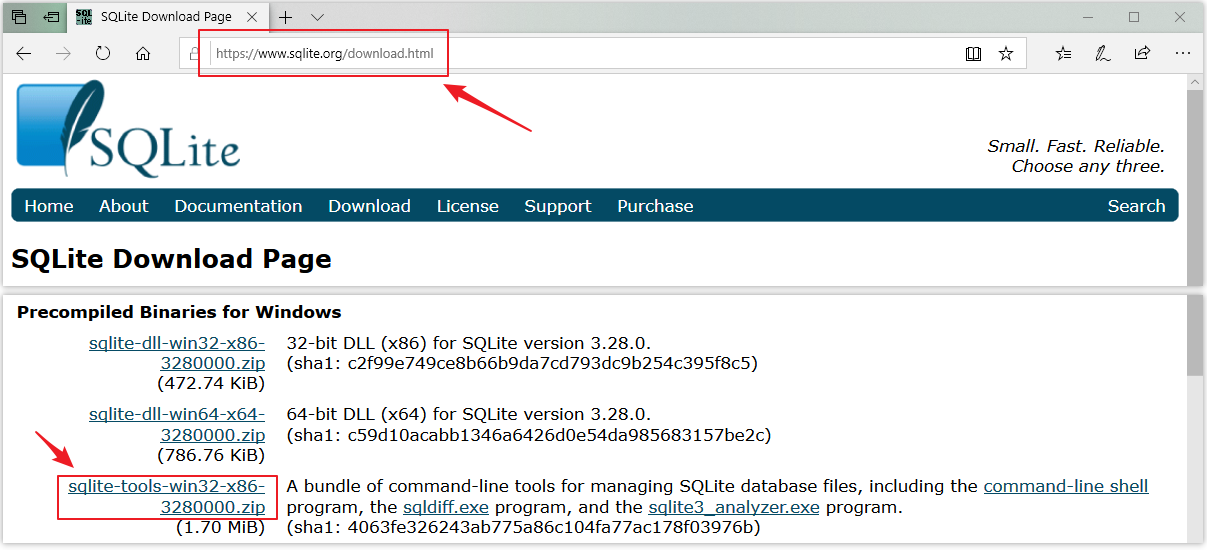
Task: Click the add notes pen icon
Action: click(1102, 54)
